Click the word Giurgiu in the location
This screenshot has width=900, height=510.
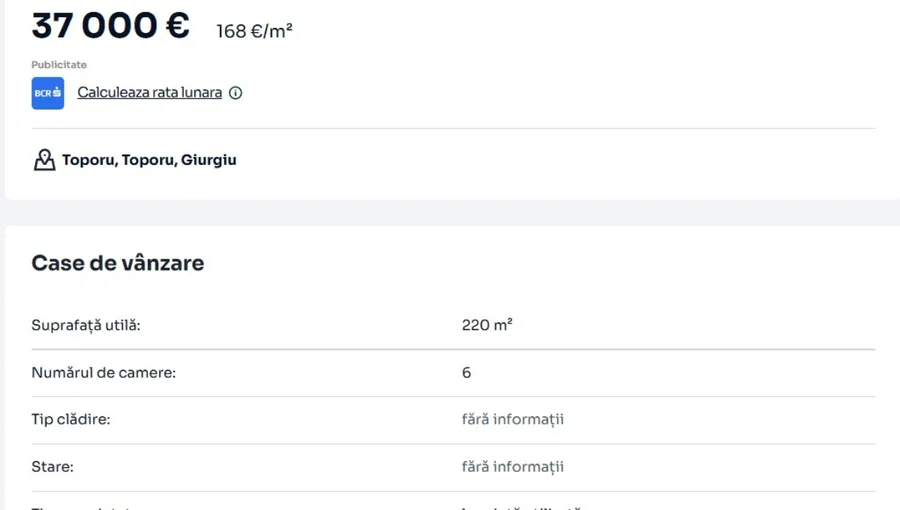tap(208, 160)
